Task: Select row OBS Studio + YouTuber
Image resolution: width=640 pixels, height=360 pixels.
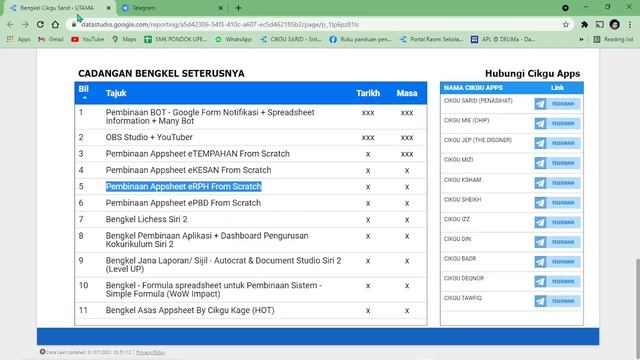Action: (x=251, y=138)
